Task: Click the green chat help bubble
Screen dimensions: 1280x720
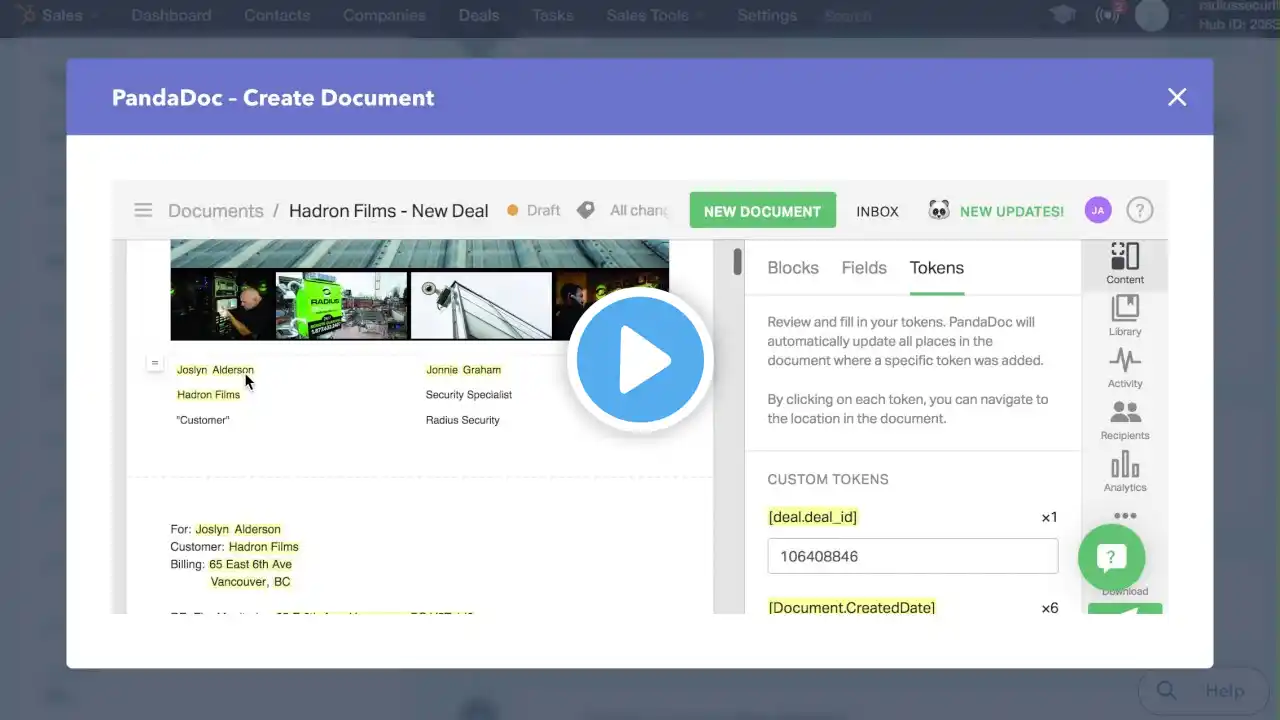Action: click(1111, 557)
